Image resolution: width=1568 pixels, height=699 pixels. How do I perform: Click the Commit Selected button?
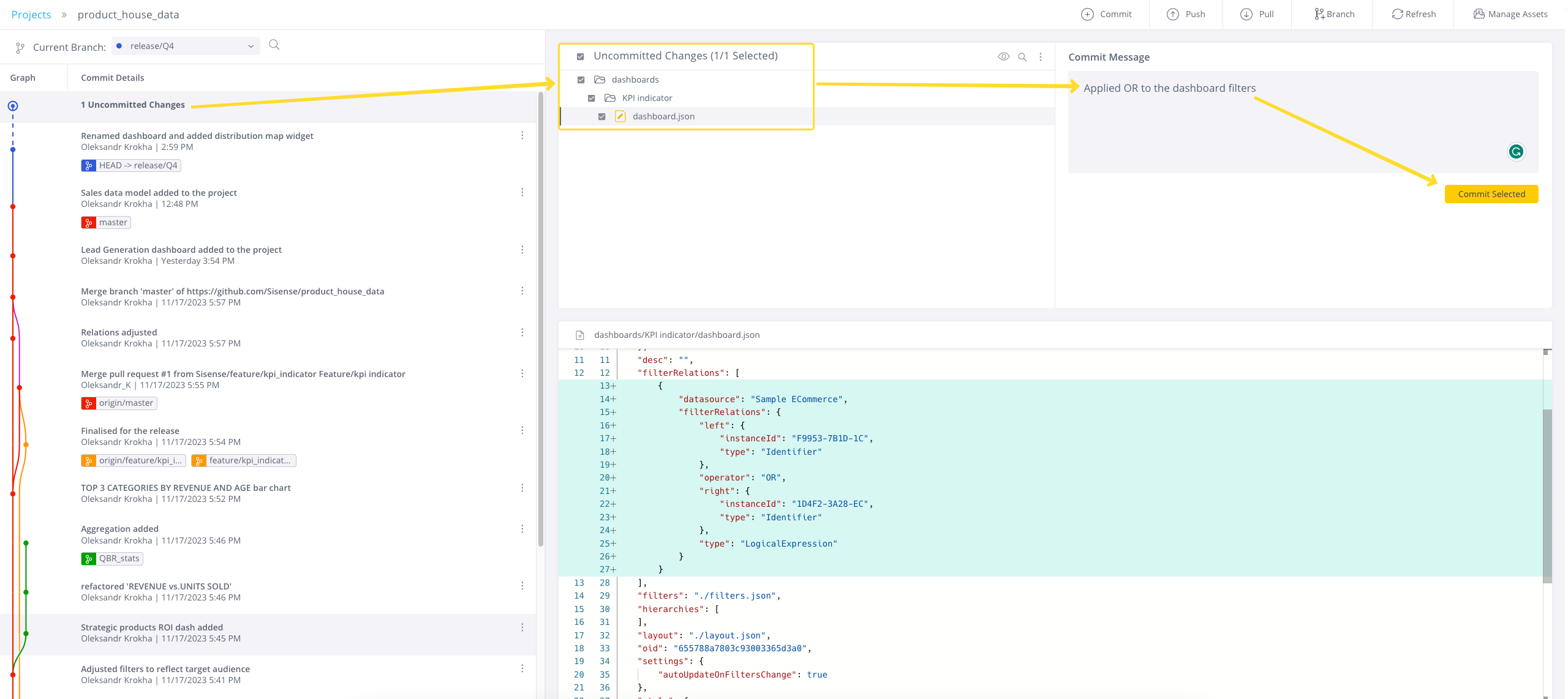(1491, 194)
